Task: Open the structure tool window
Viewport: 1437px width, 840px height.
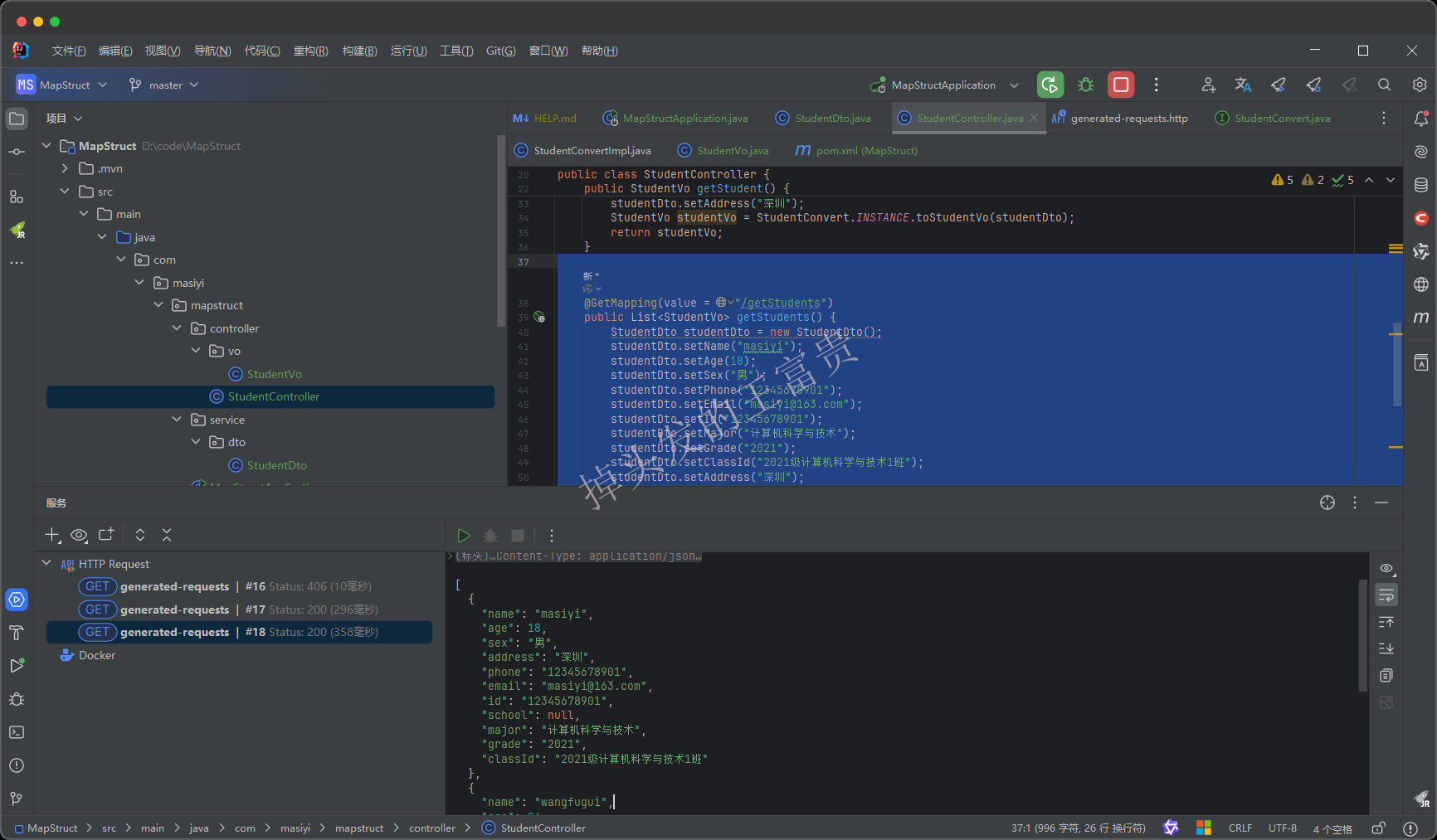Action: (x=17, y=197)
